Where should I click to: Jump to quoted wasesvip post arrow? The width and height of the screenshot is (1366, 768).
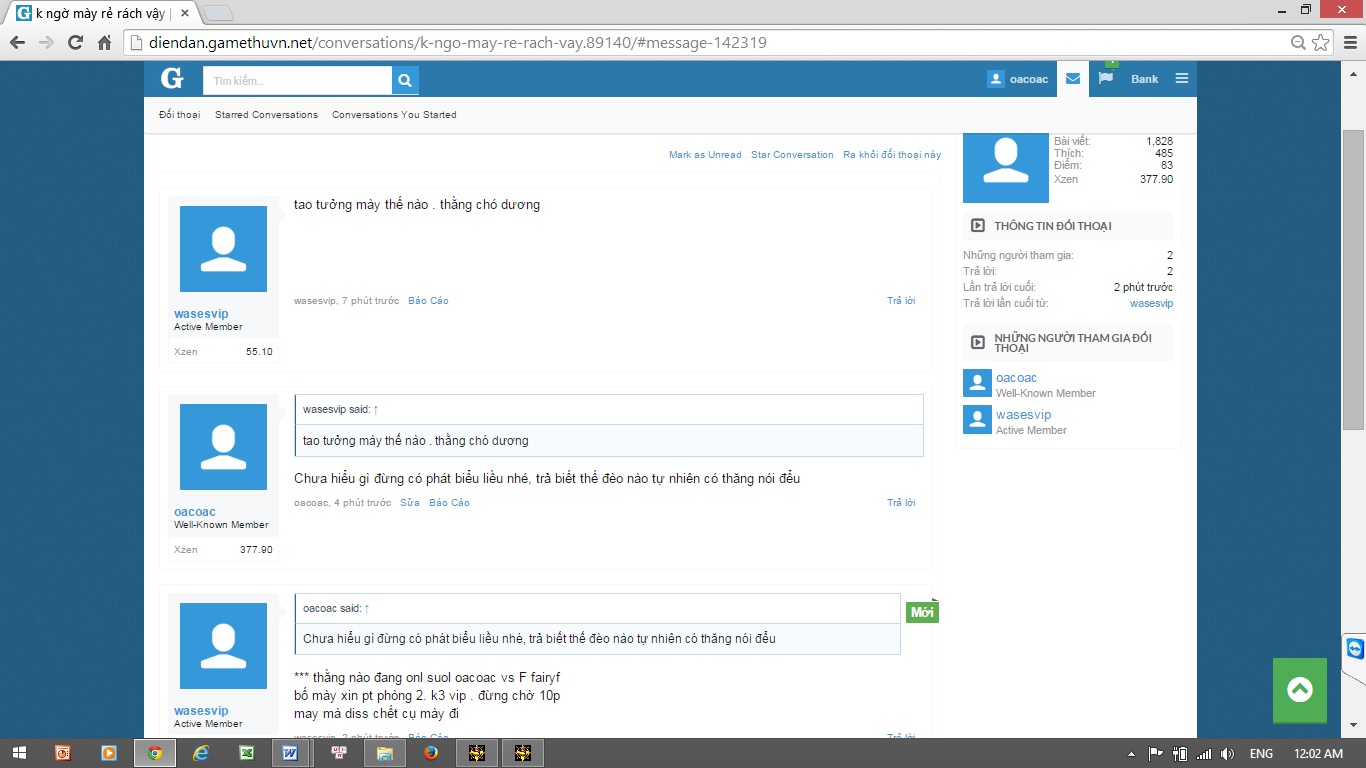pyautogui.click(x=376, y=409)
